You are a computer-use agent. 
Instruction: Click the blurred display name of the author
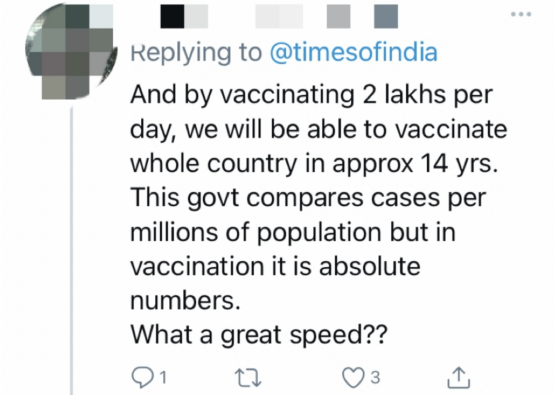[184, 16]
